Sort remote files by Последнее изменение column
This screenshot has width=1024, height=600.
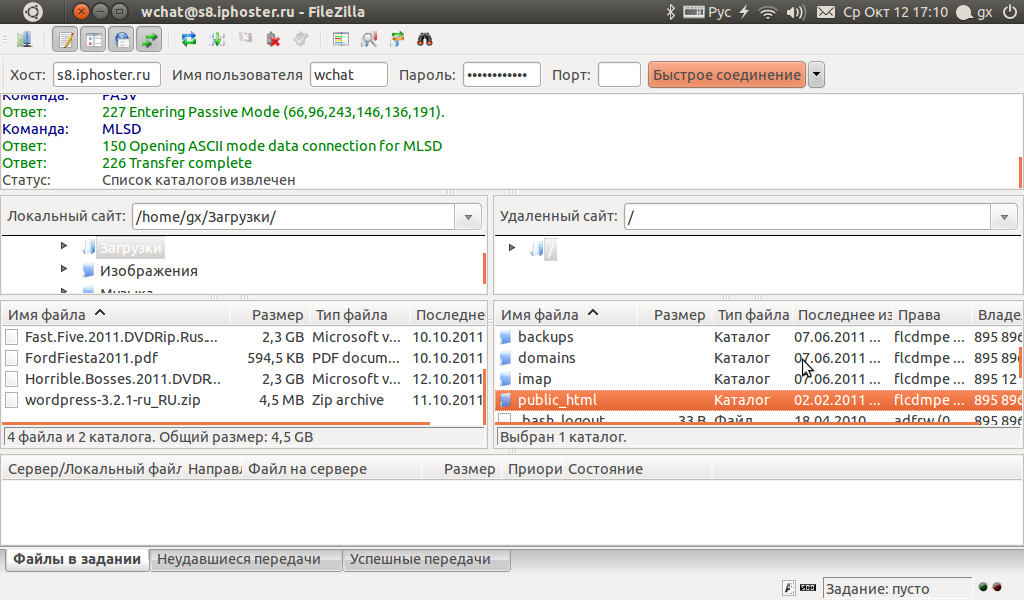coord(842,315)
